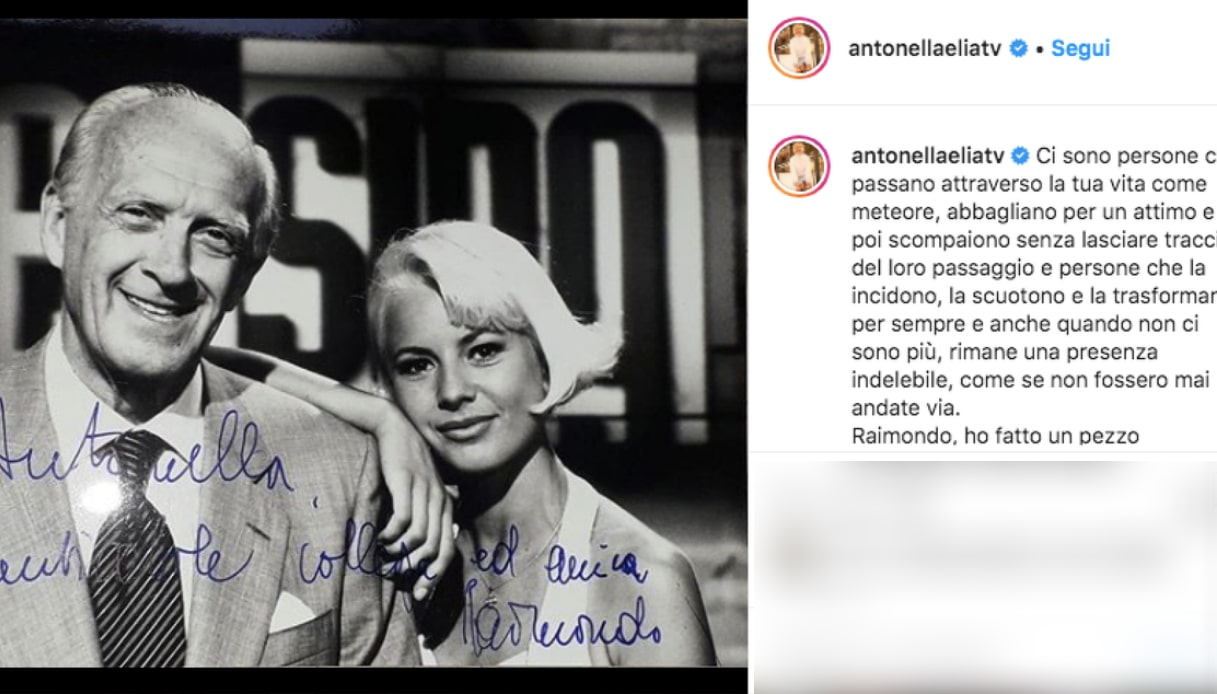The width and height of the screenshot is (1217, 694).
Task: Click the word "indelebile" in caption
Action: pyautogui.click(x=897, y=380)
